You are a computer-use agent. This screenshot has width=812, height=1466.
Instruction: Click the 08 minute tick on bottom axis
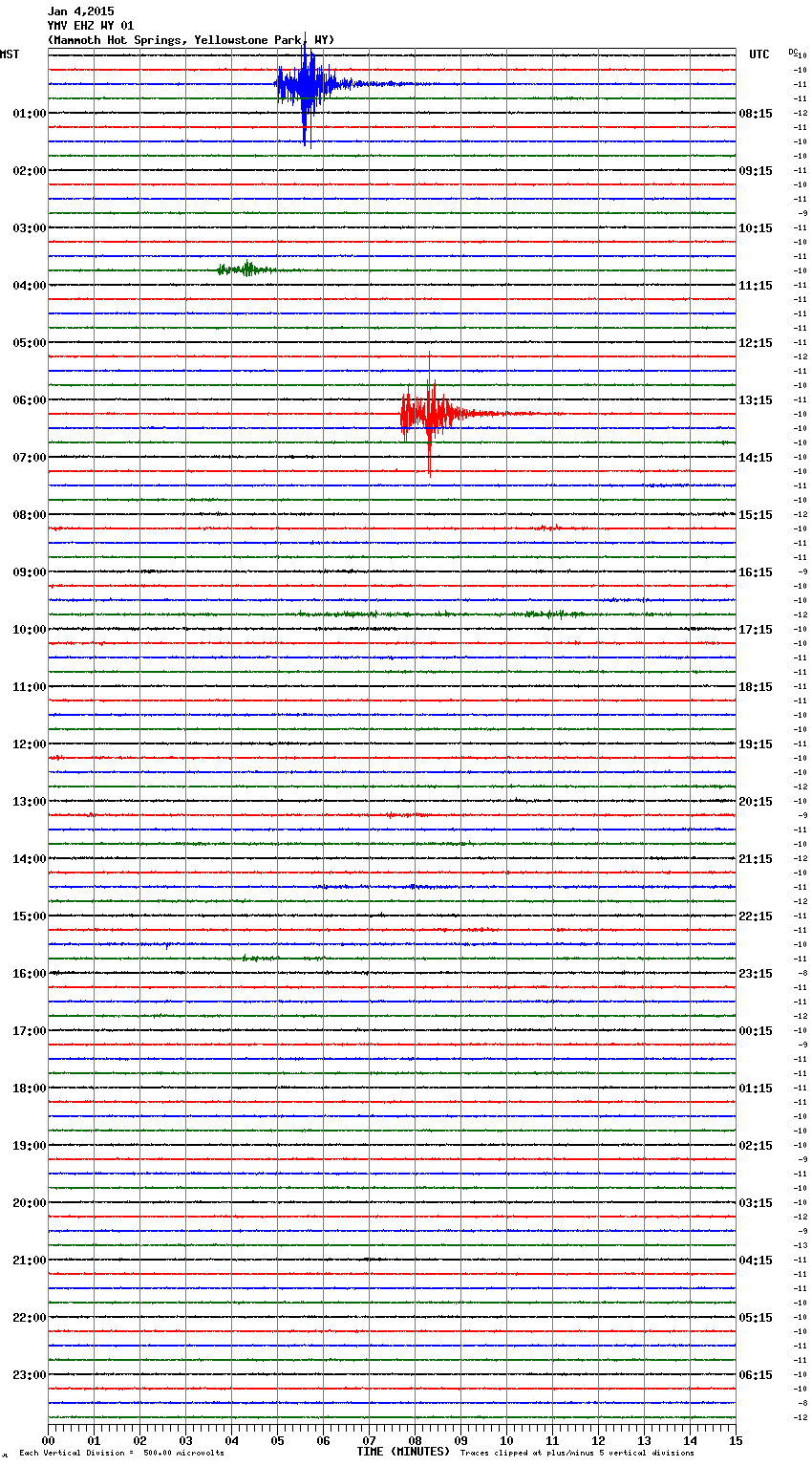click(415, 1440)
